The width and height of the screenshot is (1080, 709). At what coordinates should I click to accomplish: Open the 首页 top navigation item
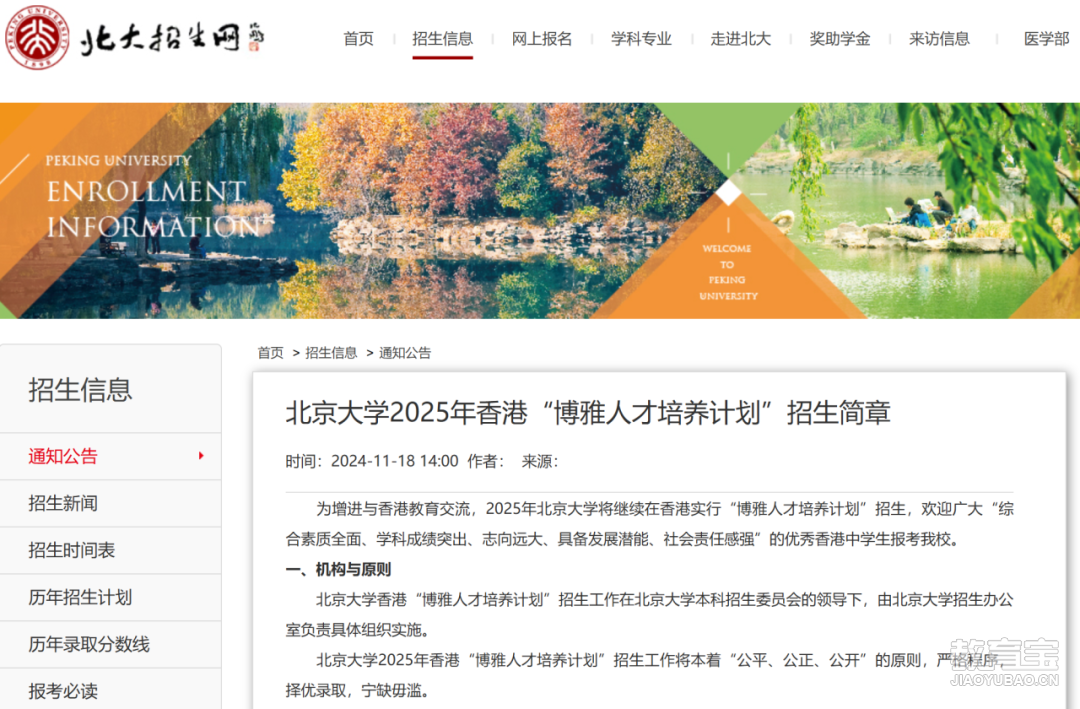(358, 39)
